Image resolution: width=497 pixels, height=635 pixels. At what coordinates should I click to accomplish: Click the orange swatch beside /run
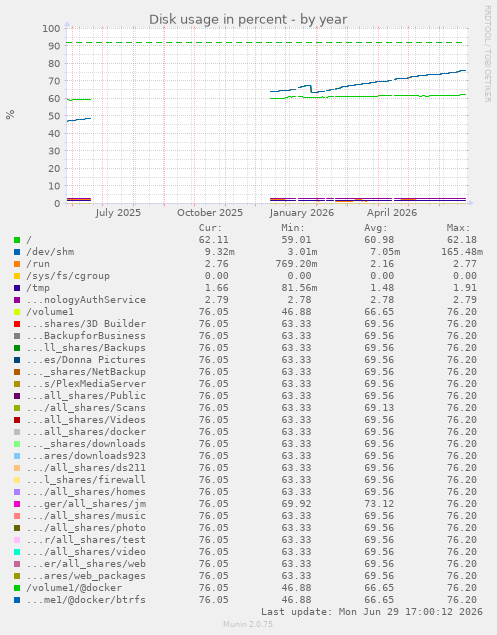(x=17, y=264)
